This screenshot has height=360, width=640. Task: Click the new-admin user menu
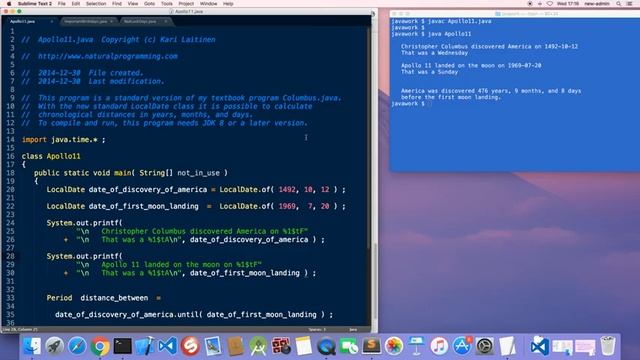597,4
